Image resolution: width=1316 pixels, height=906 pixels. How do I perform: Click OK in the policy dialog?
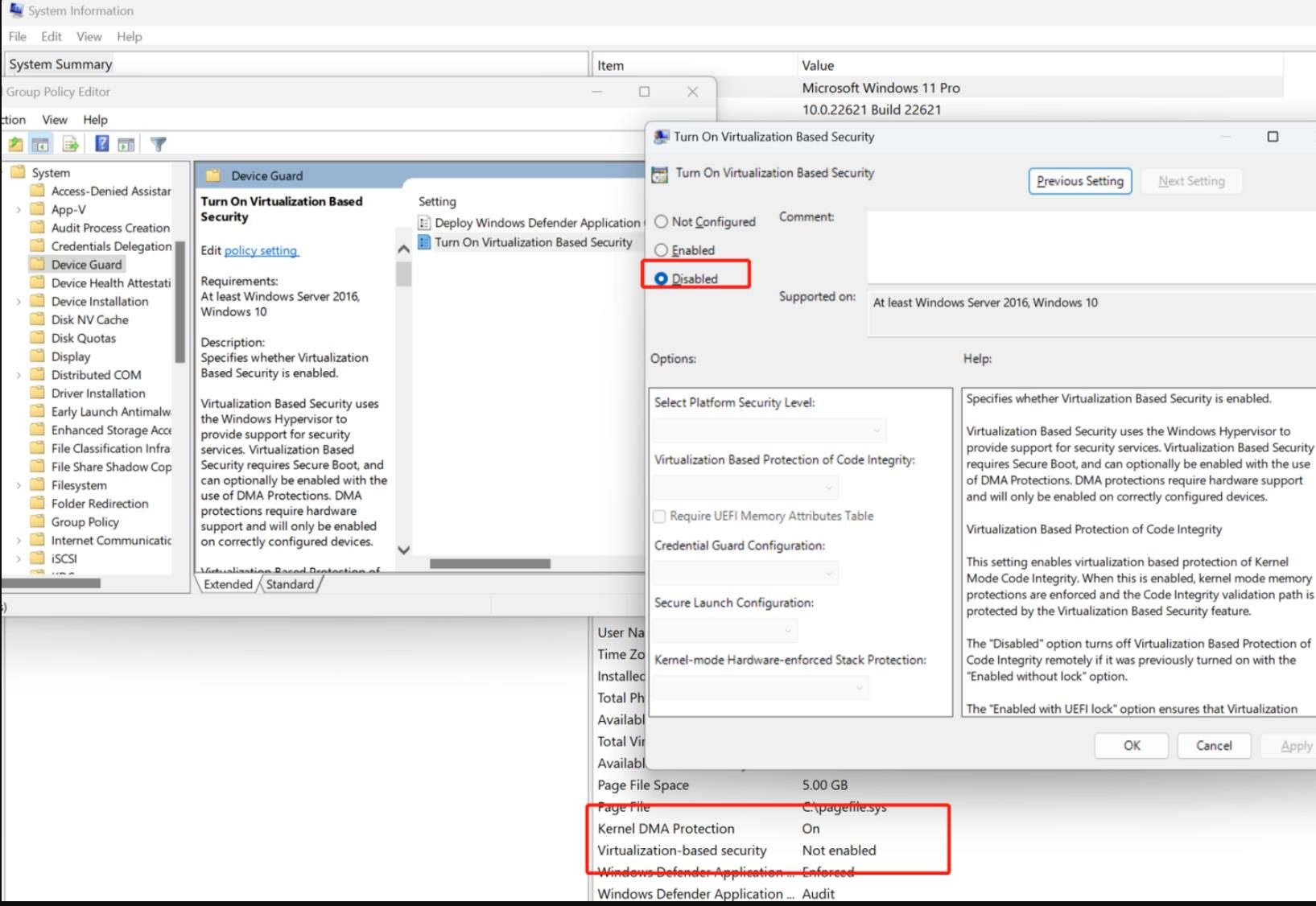pyautogui.click(x=1132, y=746)
